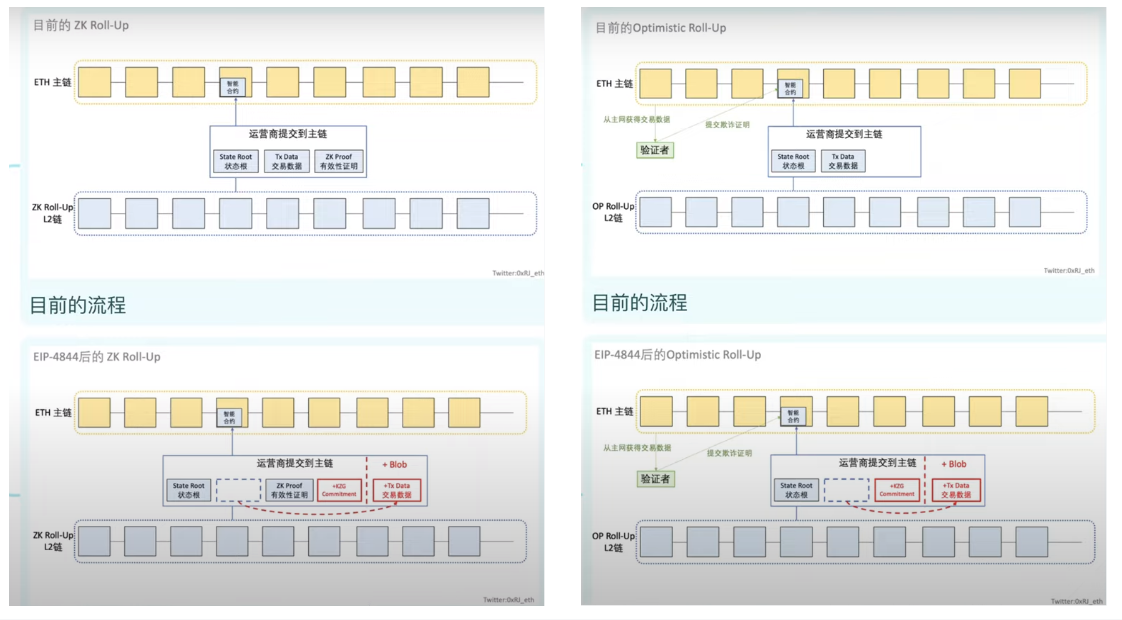Click green 验证者 box in EIP-4844 Optimistic Roll-Up diagram
The height and width of the screenshot is (620, 1122).
point(655,479)
